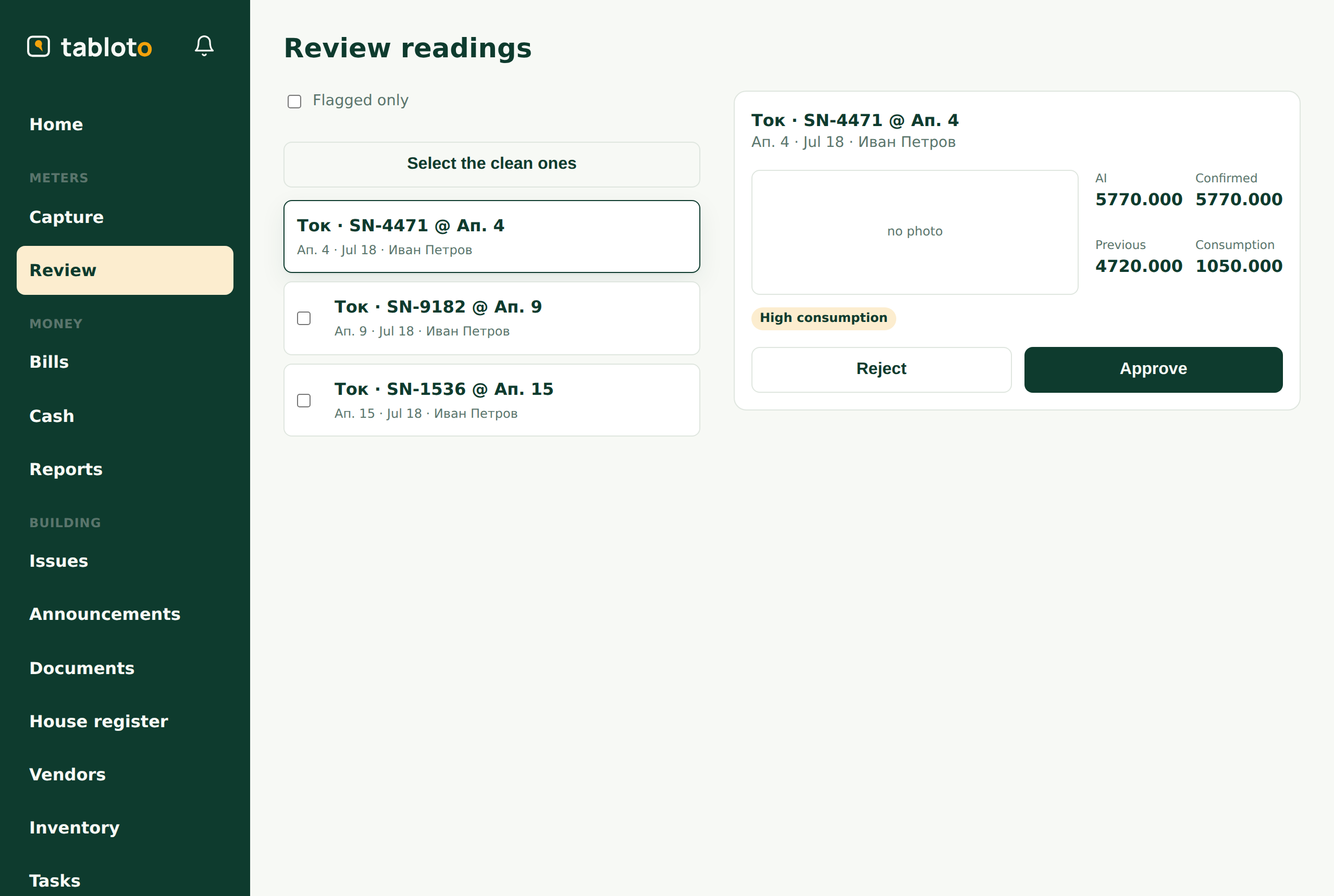Click the High consumption badge
The width and height of the screenshot is (1334, 896).
[x=824, y=318]
